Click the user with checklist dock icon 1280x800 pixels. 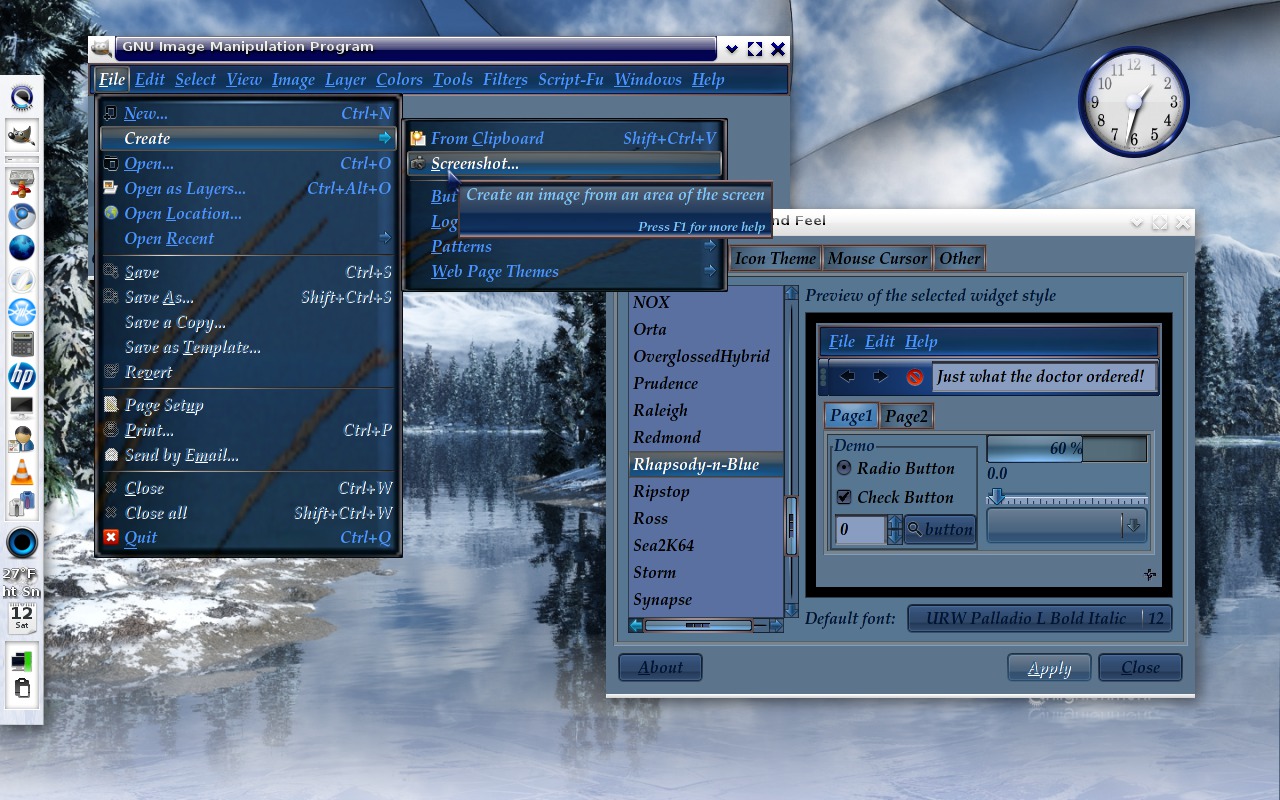click(22, 440)
